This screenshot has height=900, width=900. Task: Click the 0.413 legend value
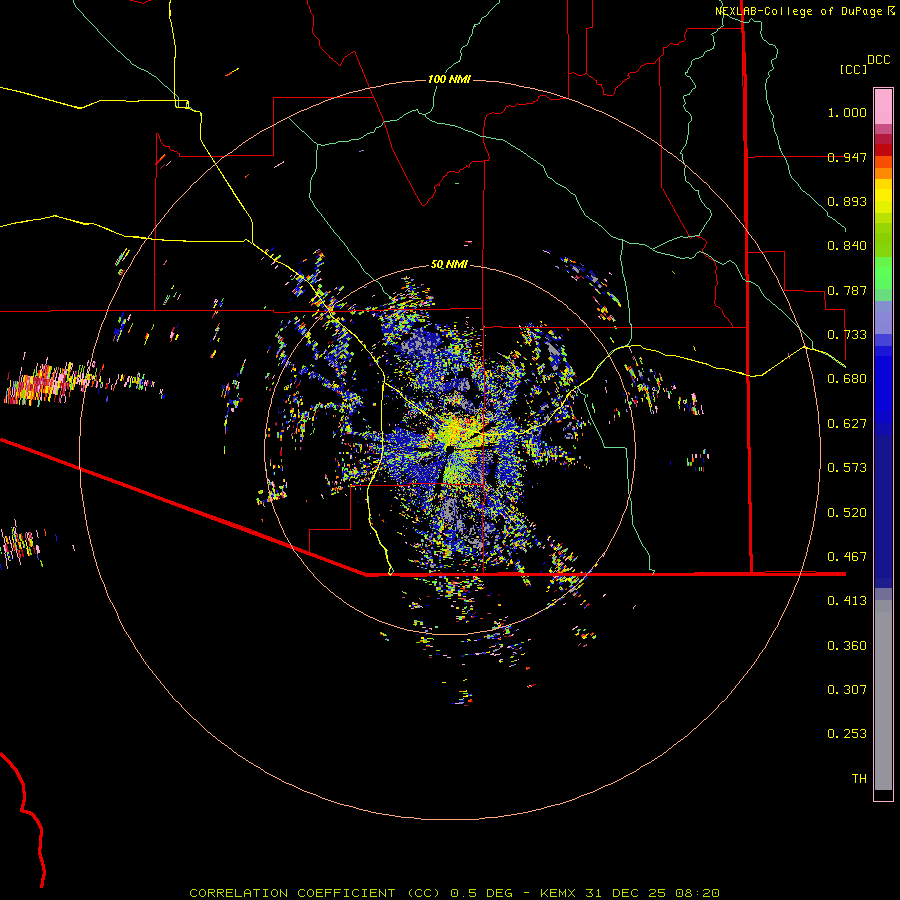847,601
